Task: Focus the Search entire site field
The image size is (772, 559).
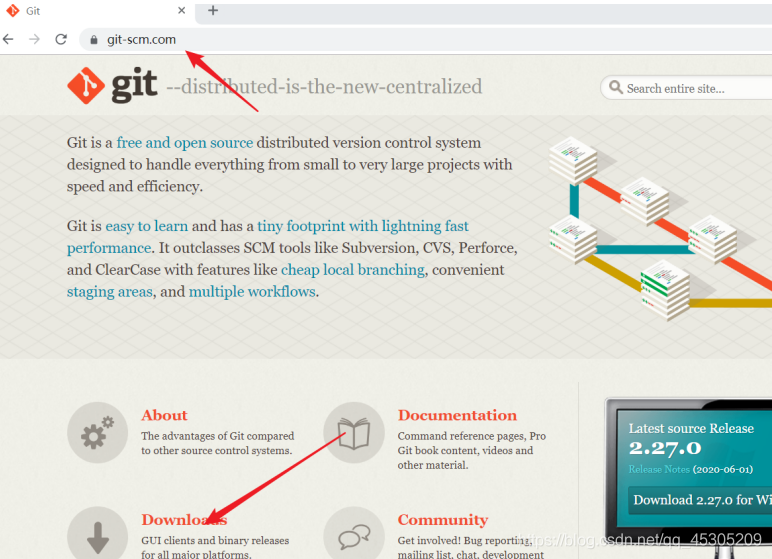Action: click(x=686, y=88)
